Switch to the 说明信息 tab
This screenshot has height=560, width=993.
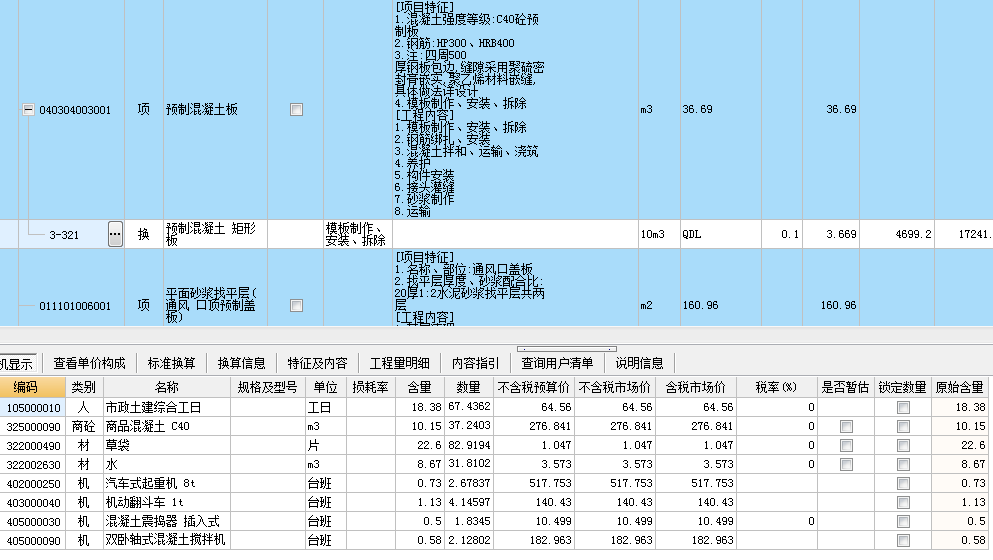(x=640, y=363)
